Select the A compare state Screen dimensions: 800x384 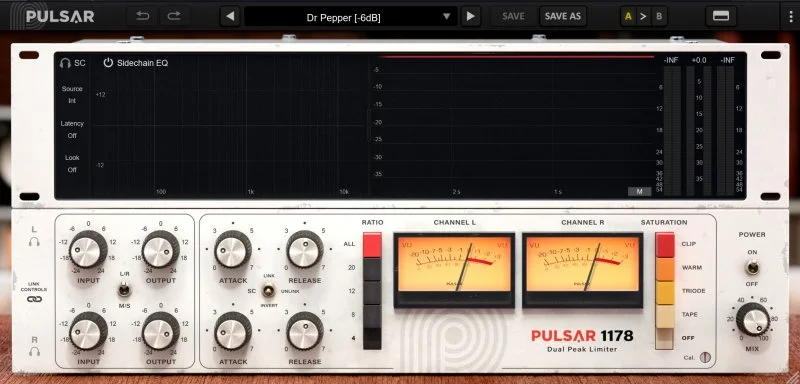(628, 16)
